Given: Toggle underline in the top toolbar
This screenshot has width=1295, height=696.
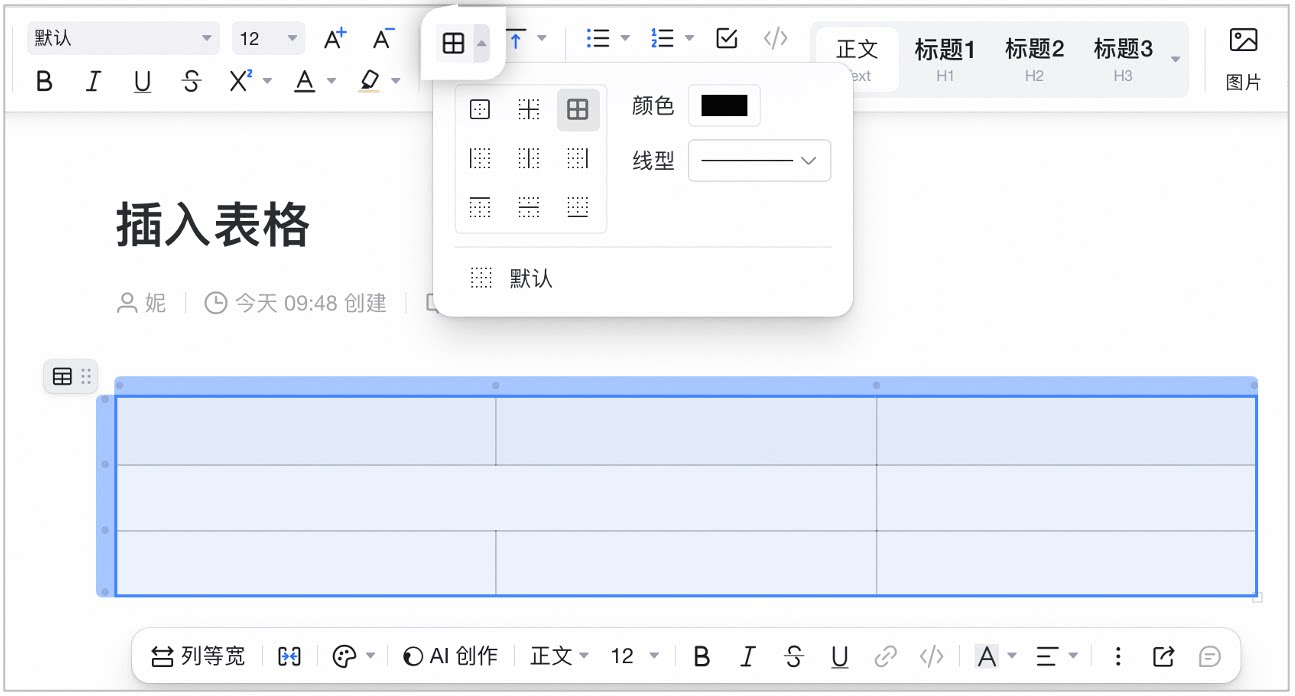Looking at the screenshot, I should (142, 82).
